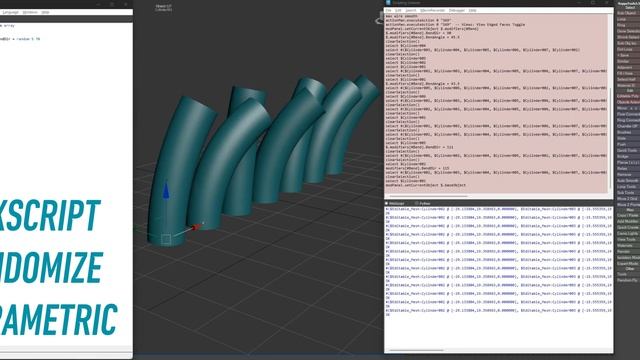Open the Language menu in the script editor
Viewport: 640px width, 360px height.
(11, 12)
